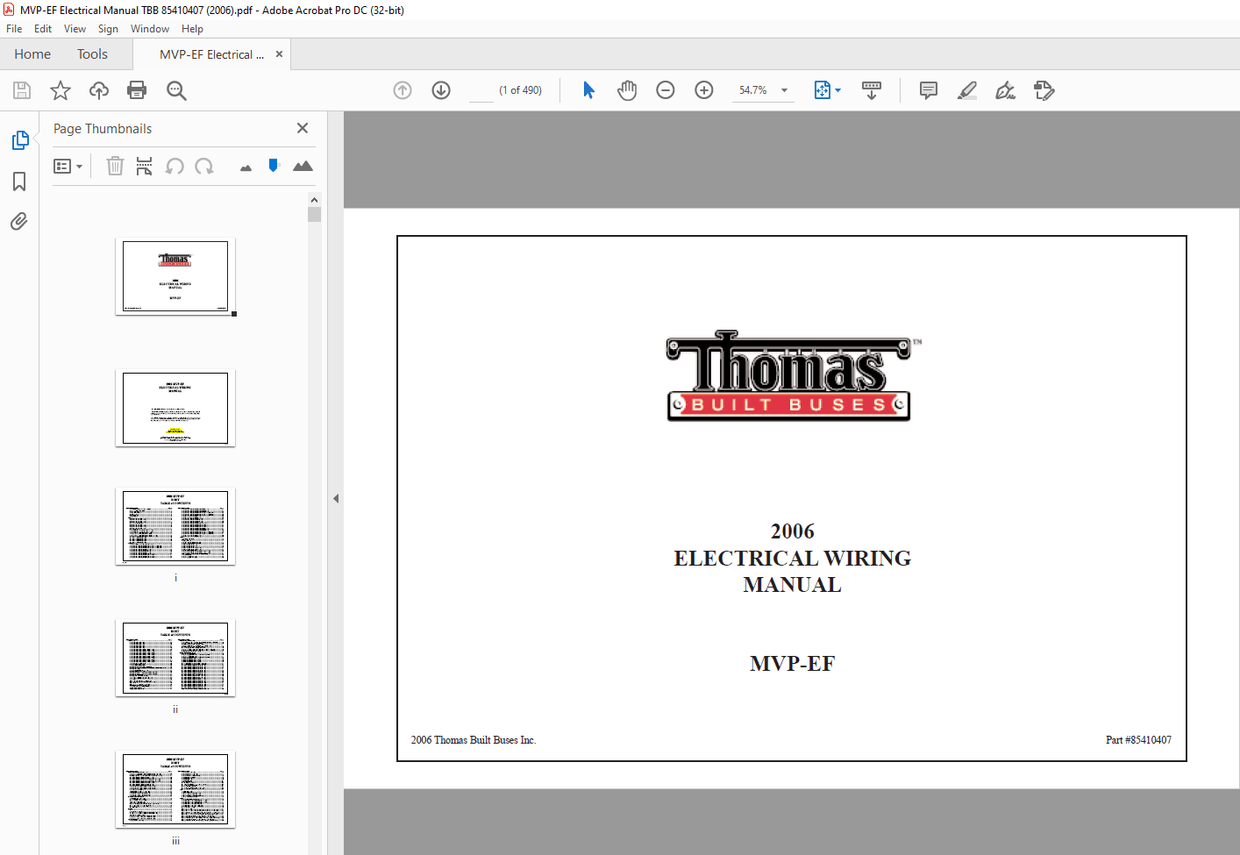Open the View menu
Viewport: 1240px width, 855px height.
[75, 29]
